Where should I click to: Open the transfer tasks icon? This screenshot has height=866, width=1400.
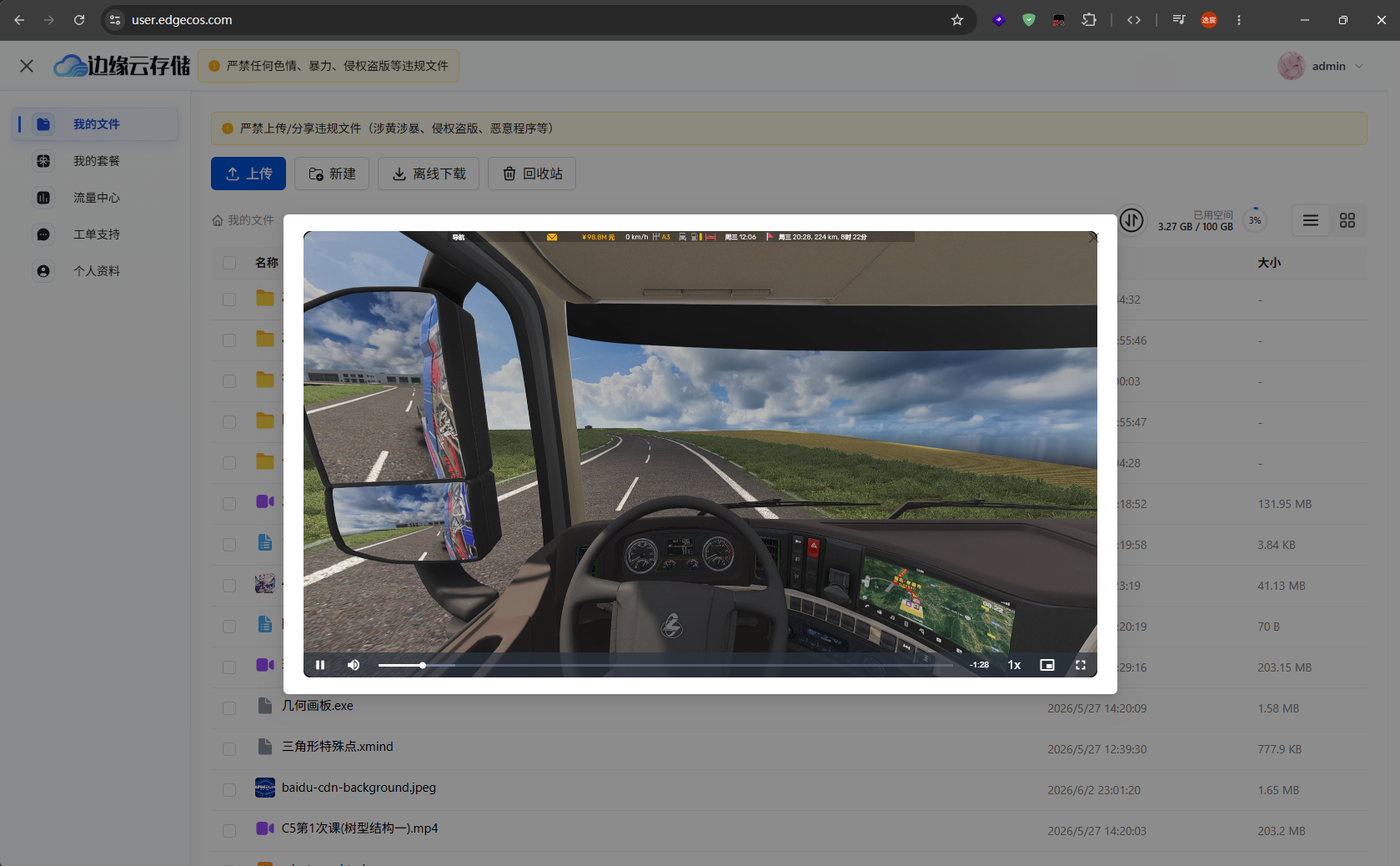(x=1132, y=220)
